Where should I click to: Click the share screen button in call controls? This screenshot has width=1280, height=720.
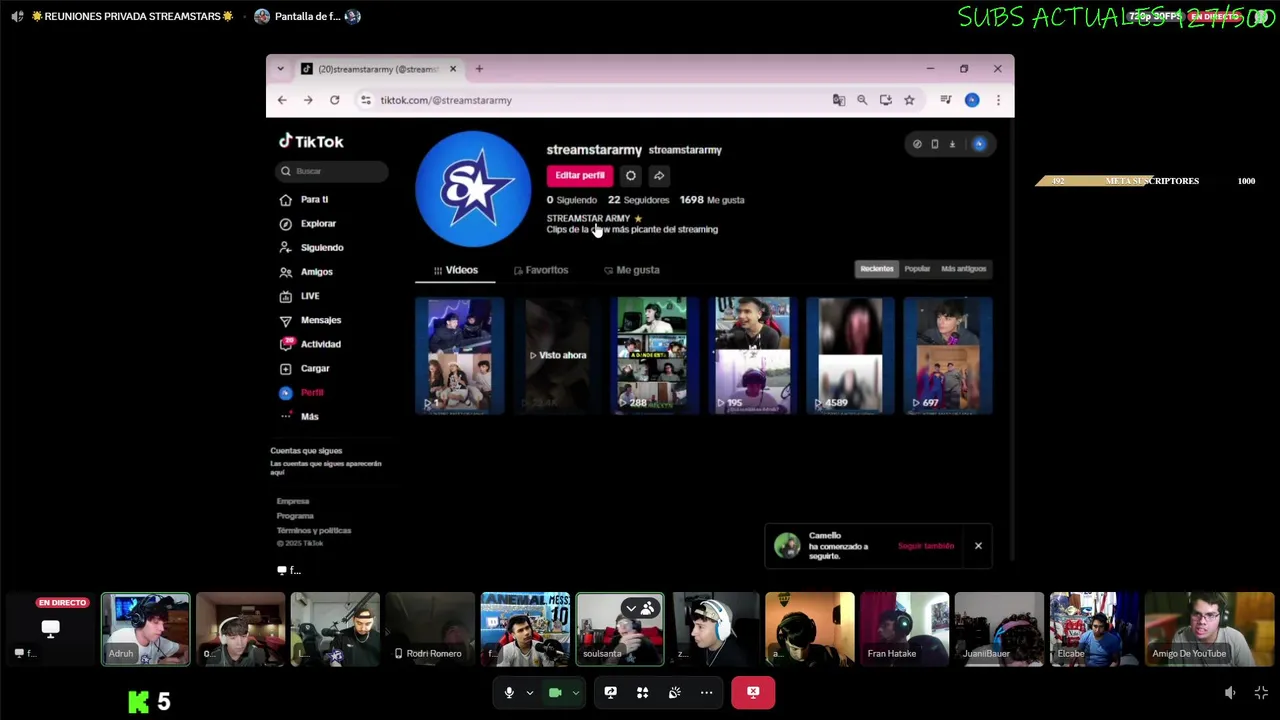point(611,692)
